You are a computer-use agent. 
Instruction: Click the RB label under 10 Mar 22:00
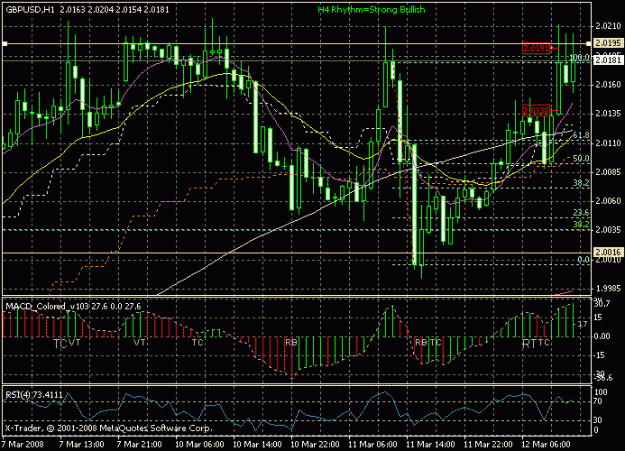click(x=291, y=342)
